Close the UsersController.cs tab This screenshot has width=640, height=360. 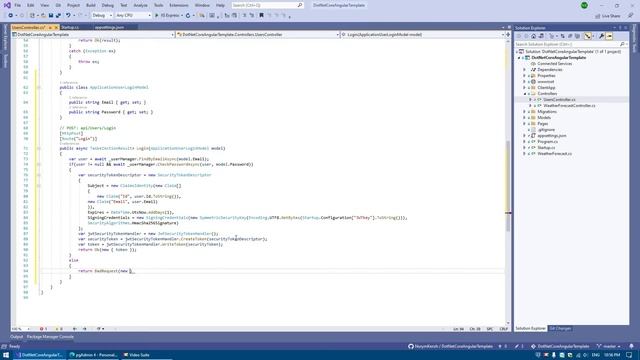pos(56,27)
